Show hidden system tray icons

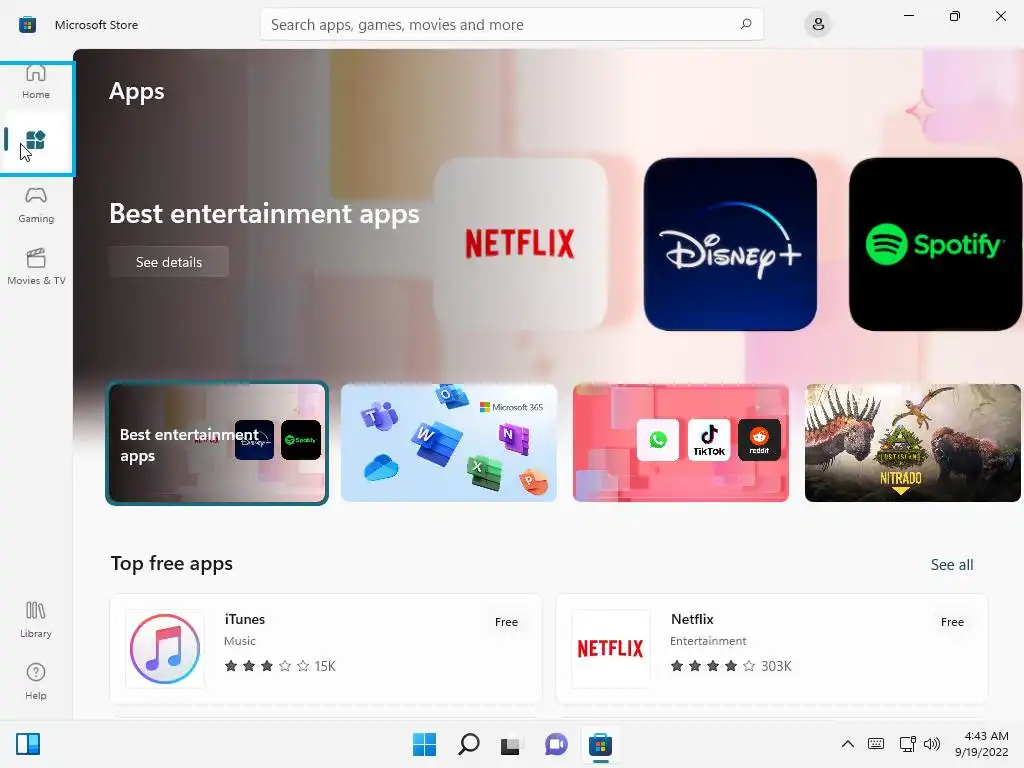click(x=848, y=744)
